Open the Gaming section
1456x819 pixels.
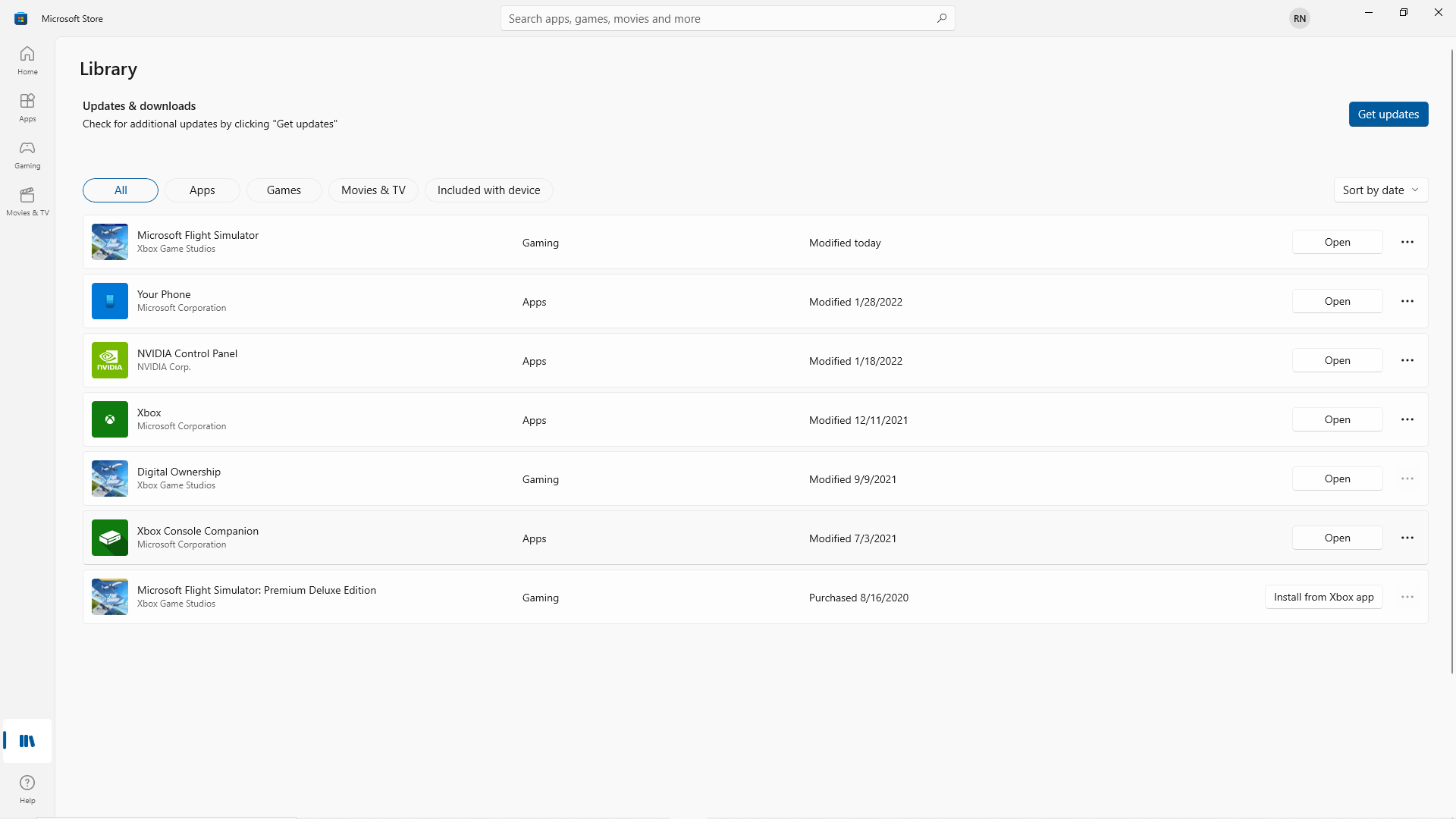tap(27, 155)
